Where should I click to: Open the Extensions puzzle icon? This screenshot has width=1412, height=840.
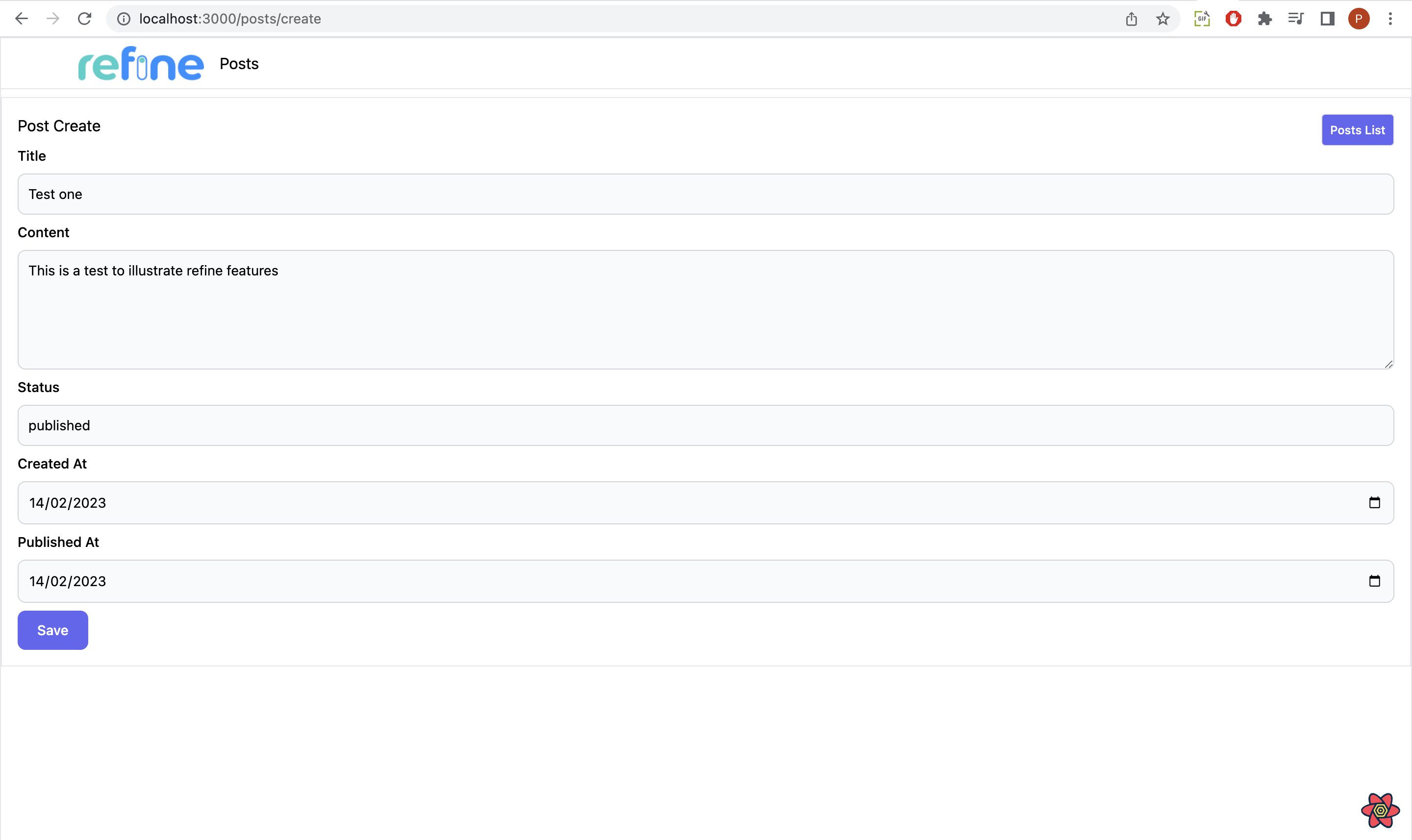coord(1265,19)
